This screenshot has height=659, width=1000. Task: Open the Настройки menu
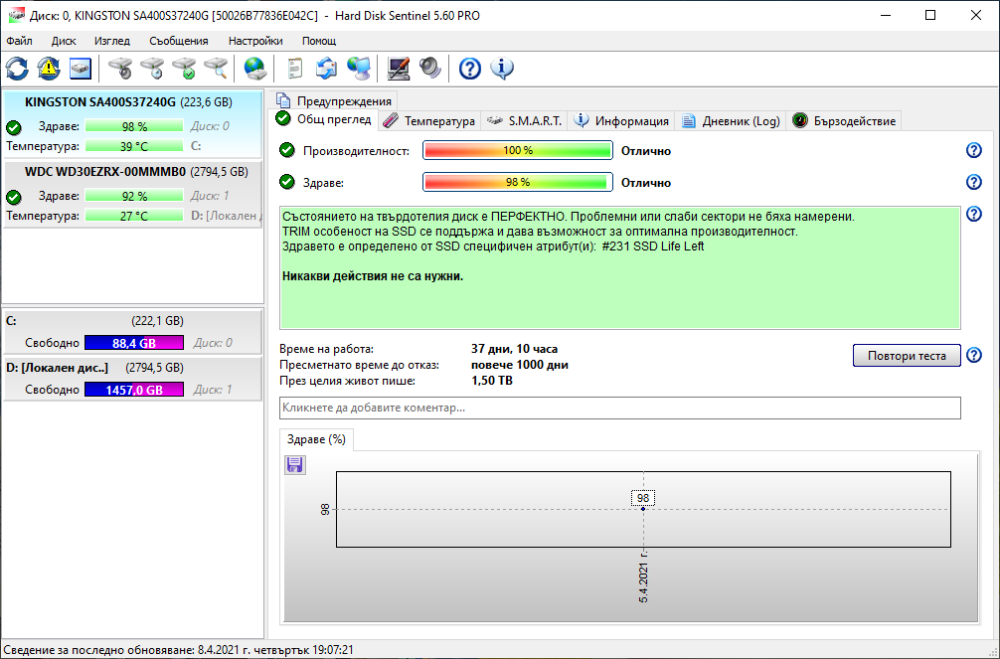click(x=255, y=41)
